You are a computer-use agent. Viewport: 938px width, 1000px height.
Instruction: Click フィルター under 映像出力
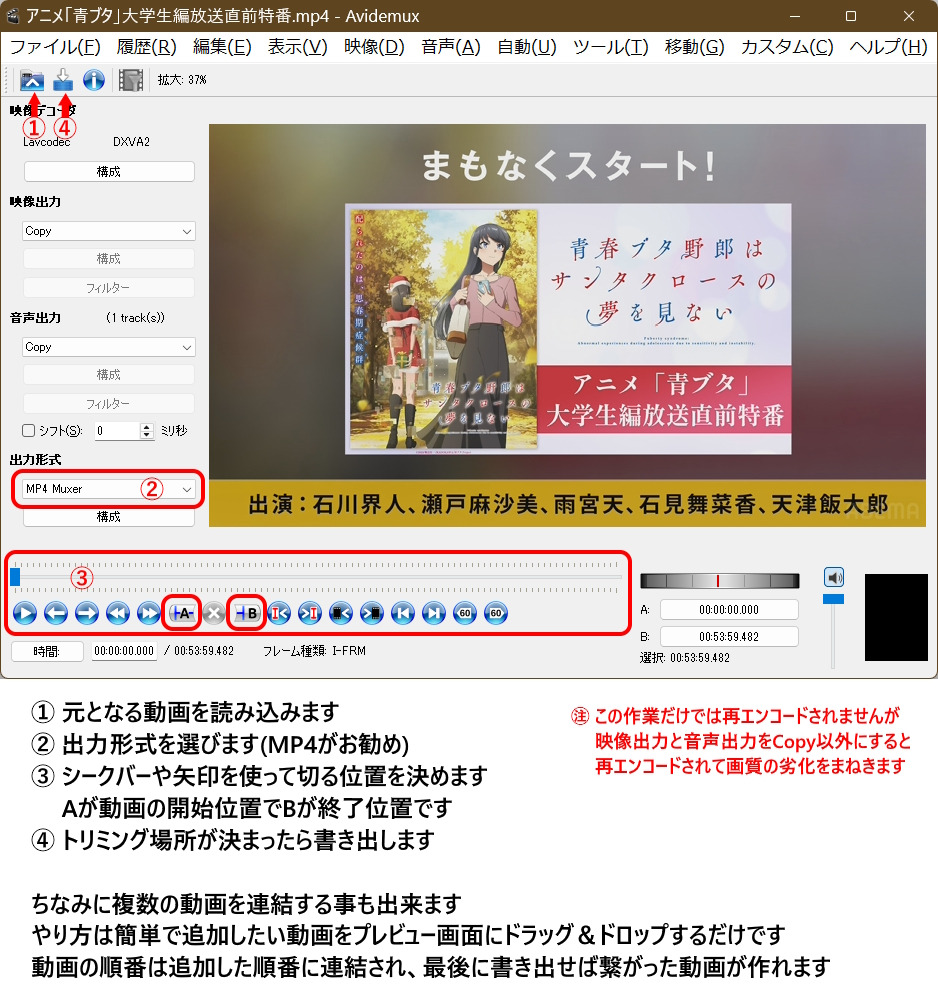109,288
